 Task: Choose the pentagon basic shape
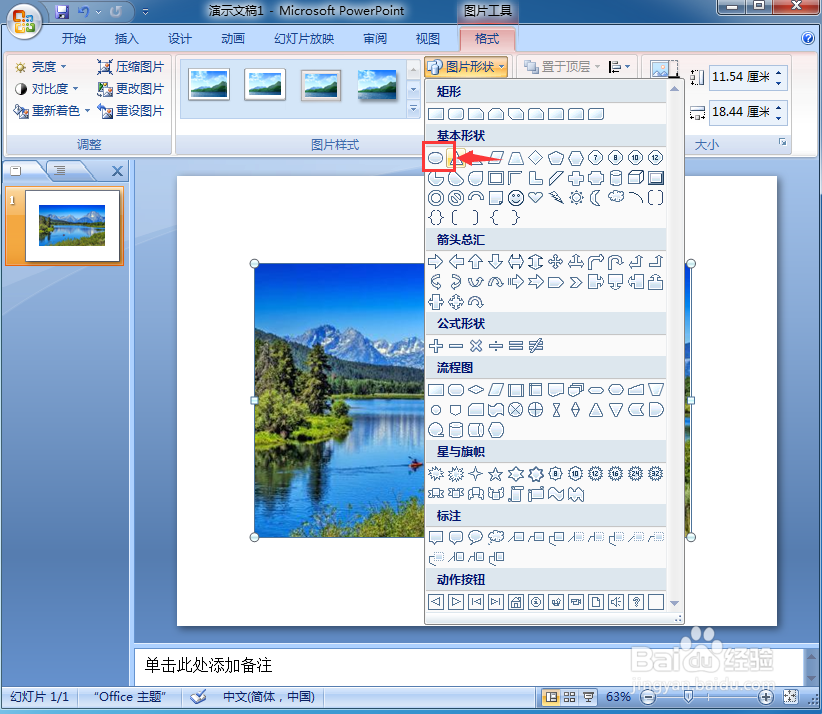click(556, 157)
